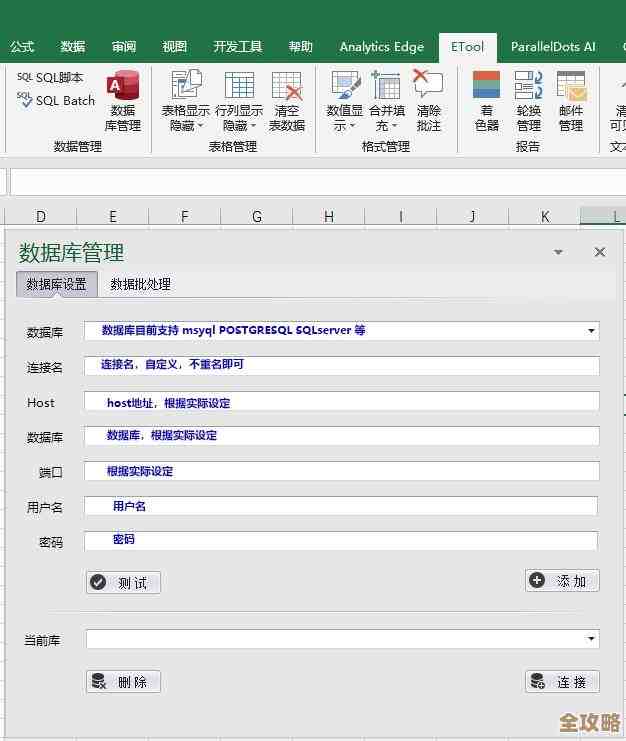Expand database type dropdown arrow
This screenshot has height=741, width=626.
click(591, 331)
